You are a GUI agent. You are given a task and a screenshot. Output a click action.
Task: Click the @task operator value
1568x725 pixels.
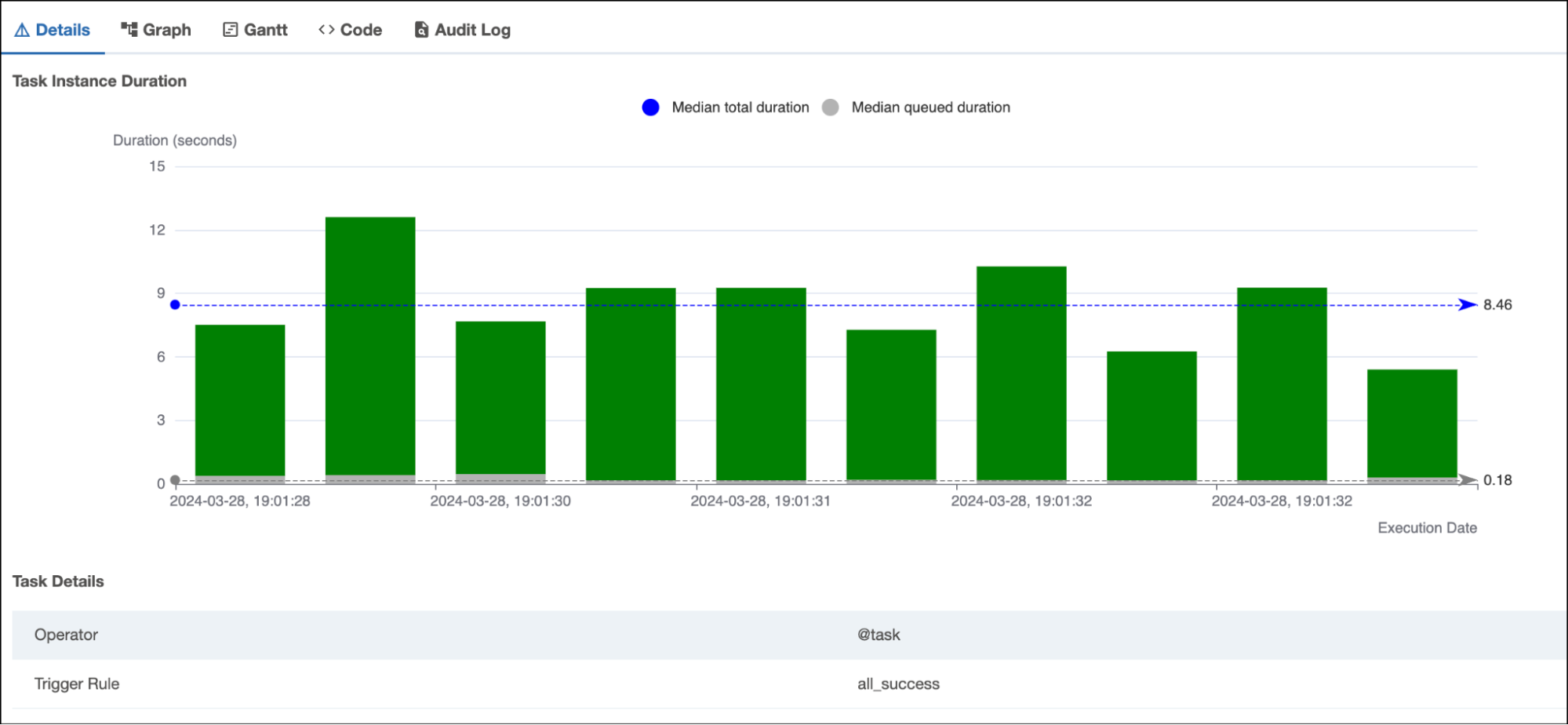[x=879, y=635]
